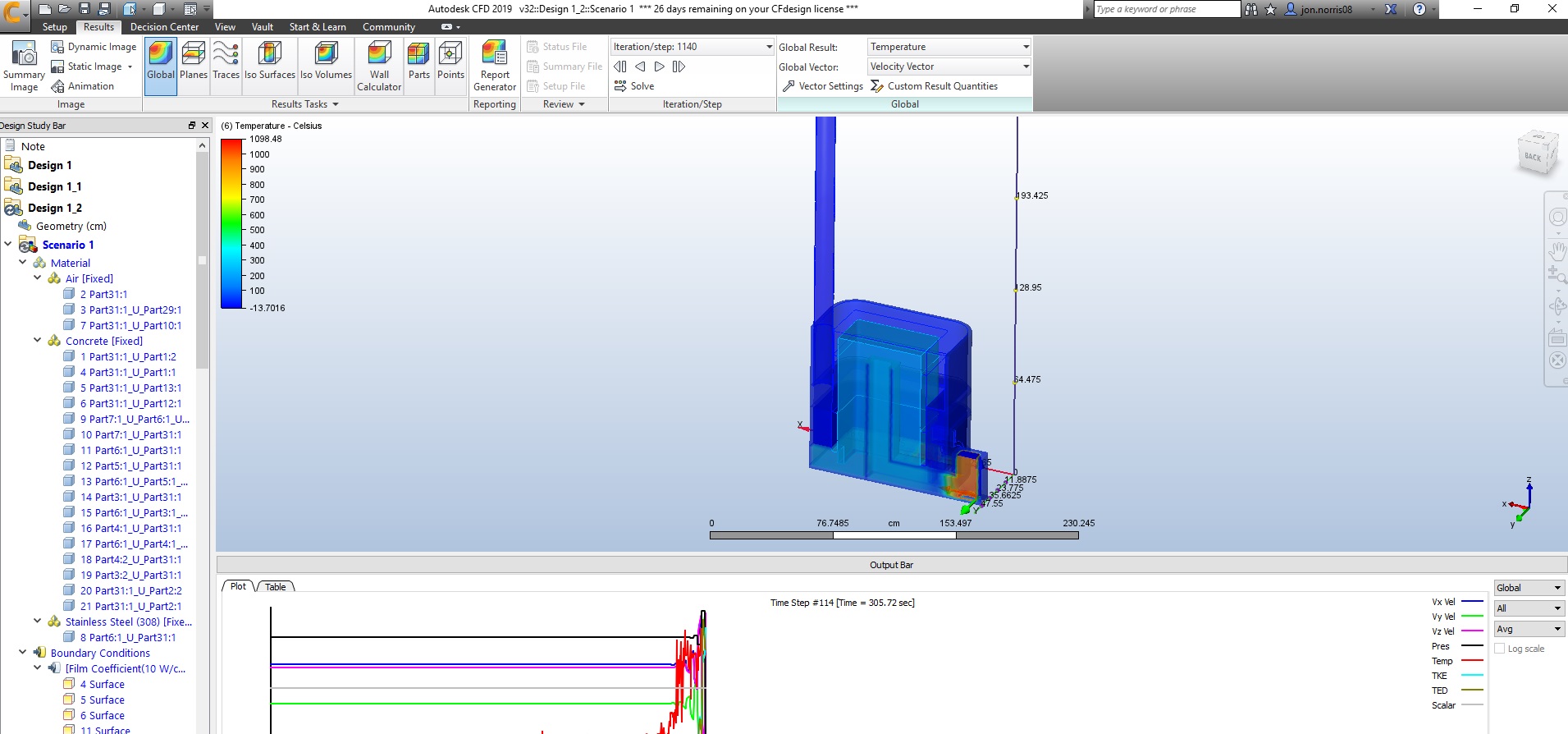1568x734 pixels.
Task: Select the Global results task
Action: [x=161, y=66]
